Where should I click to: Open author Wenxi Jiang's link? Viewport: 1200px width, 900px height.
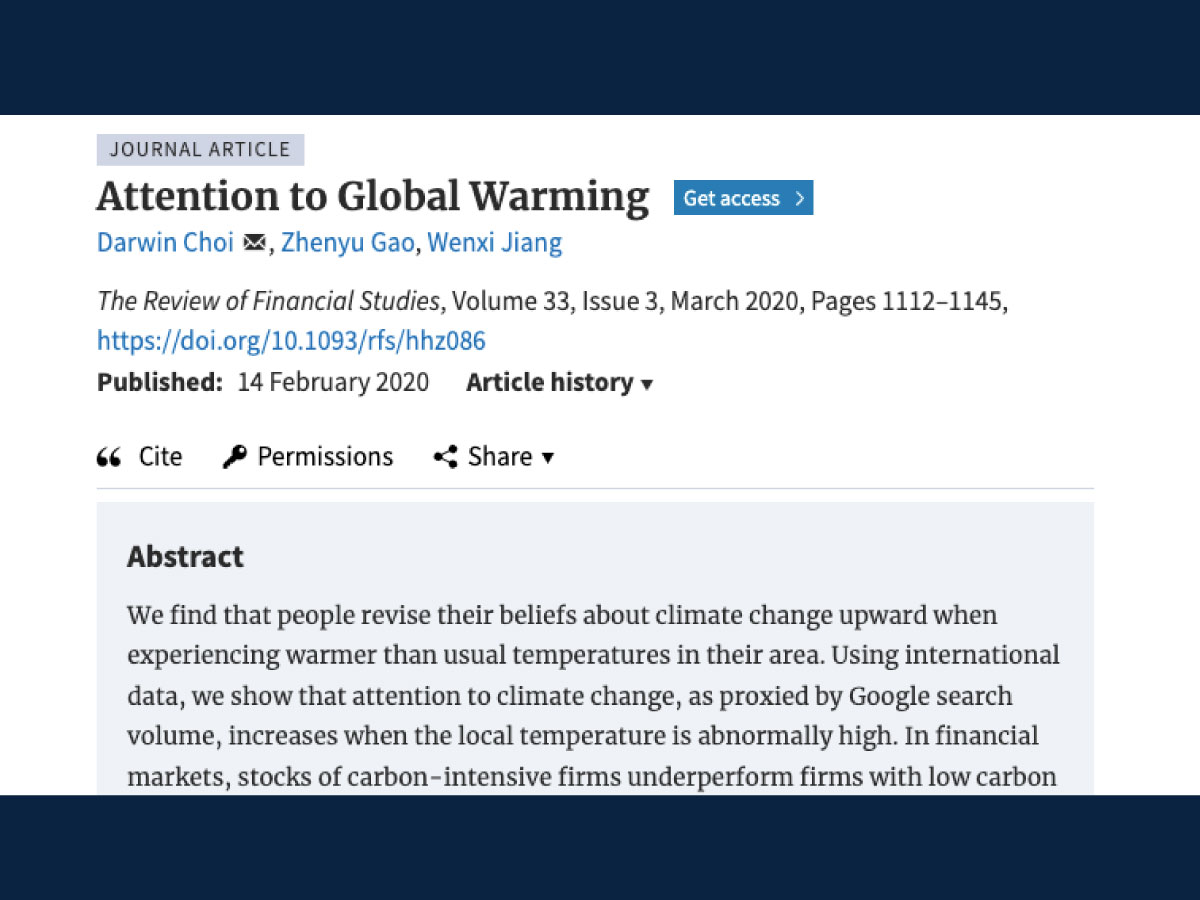pos(495,242)
